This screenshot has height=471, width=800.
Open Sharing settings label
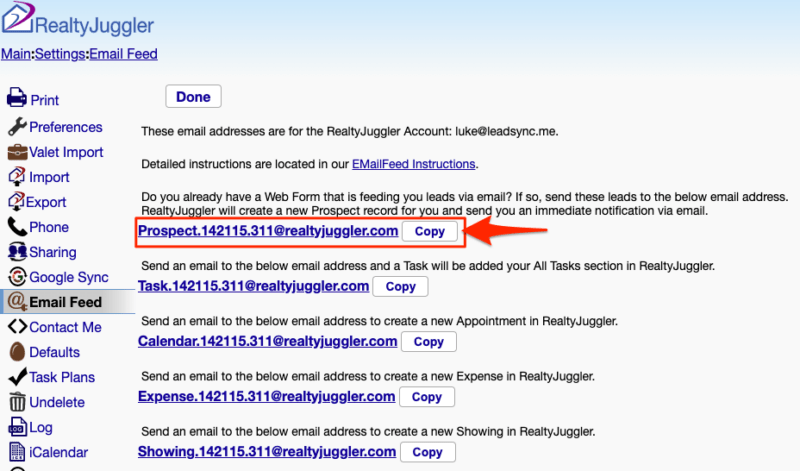(x=53, y=252)
